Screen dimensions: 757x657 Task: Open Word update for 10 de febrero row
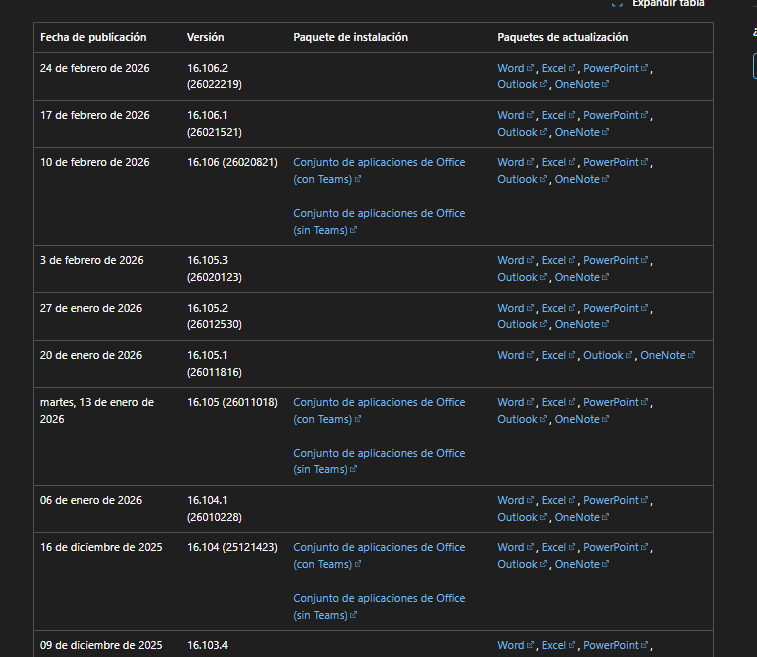[x=516, y=162]
